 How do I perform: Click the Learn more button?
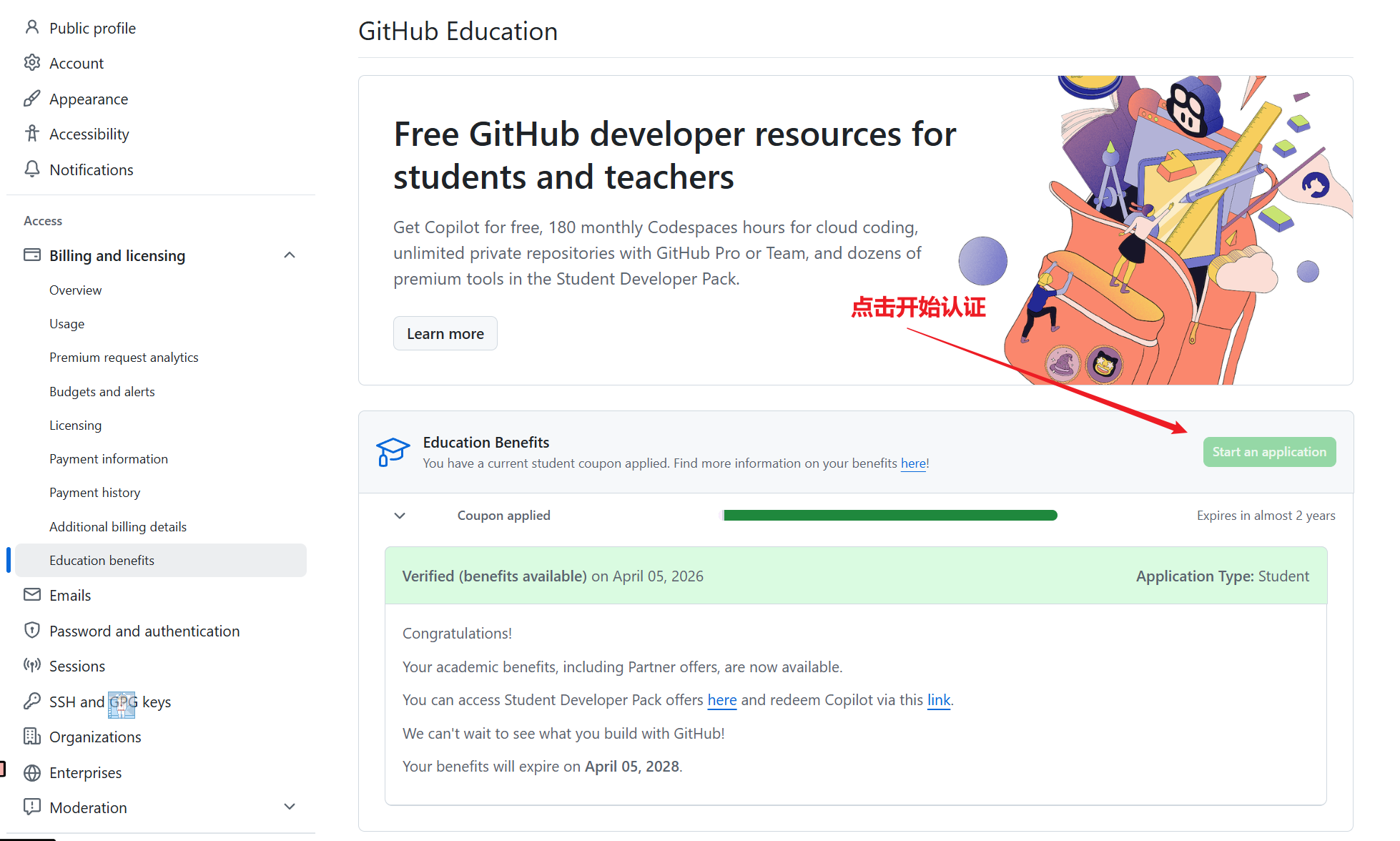tap(445, 334)
